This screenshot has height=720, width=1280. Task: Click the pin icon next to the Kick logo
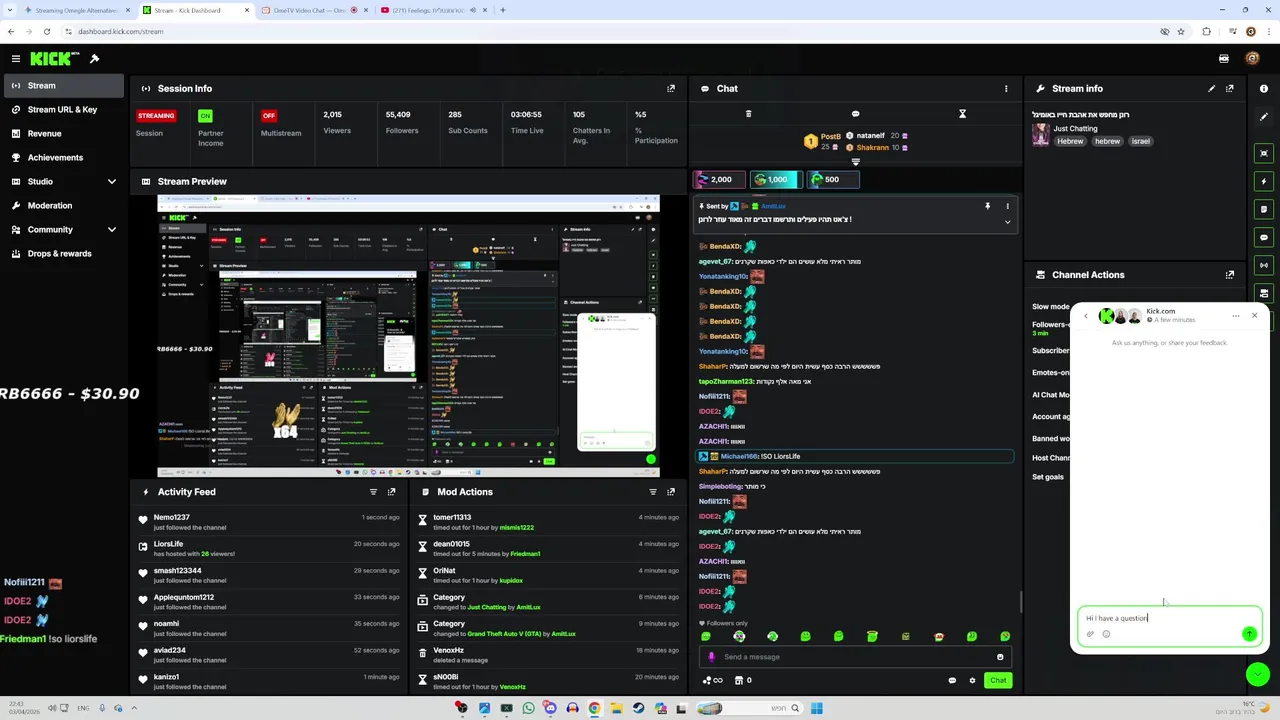click(94, 59)
